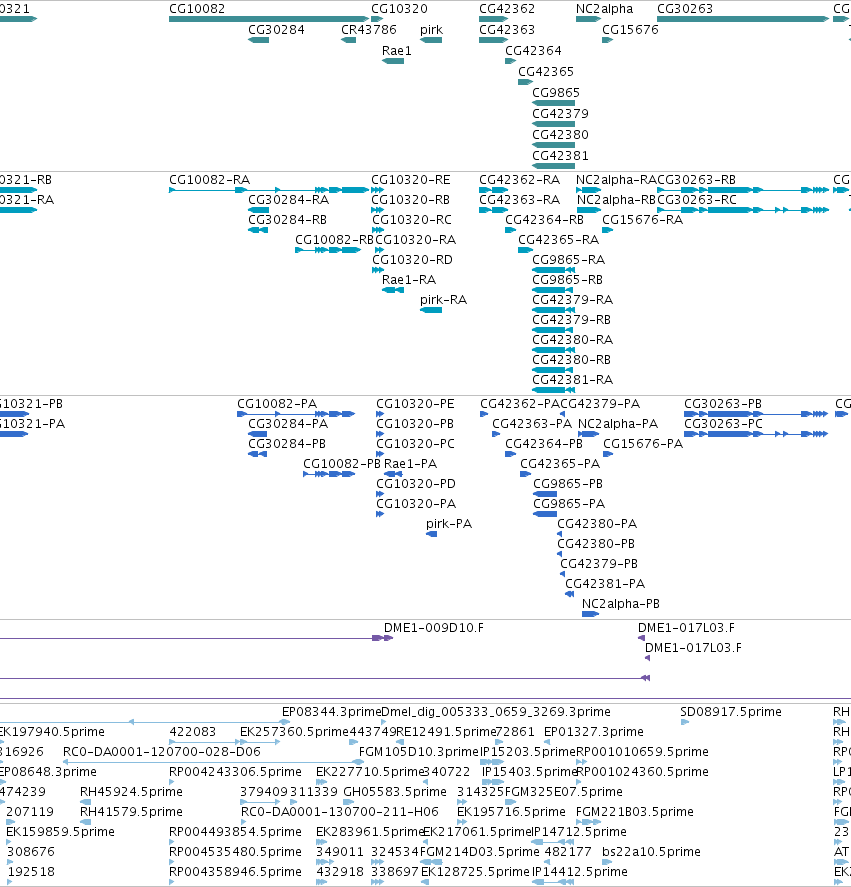
Task: Select protein pirk-PA
Action: pos(449,524)
